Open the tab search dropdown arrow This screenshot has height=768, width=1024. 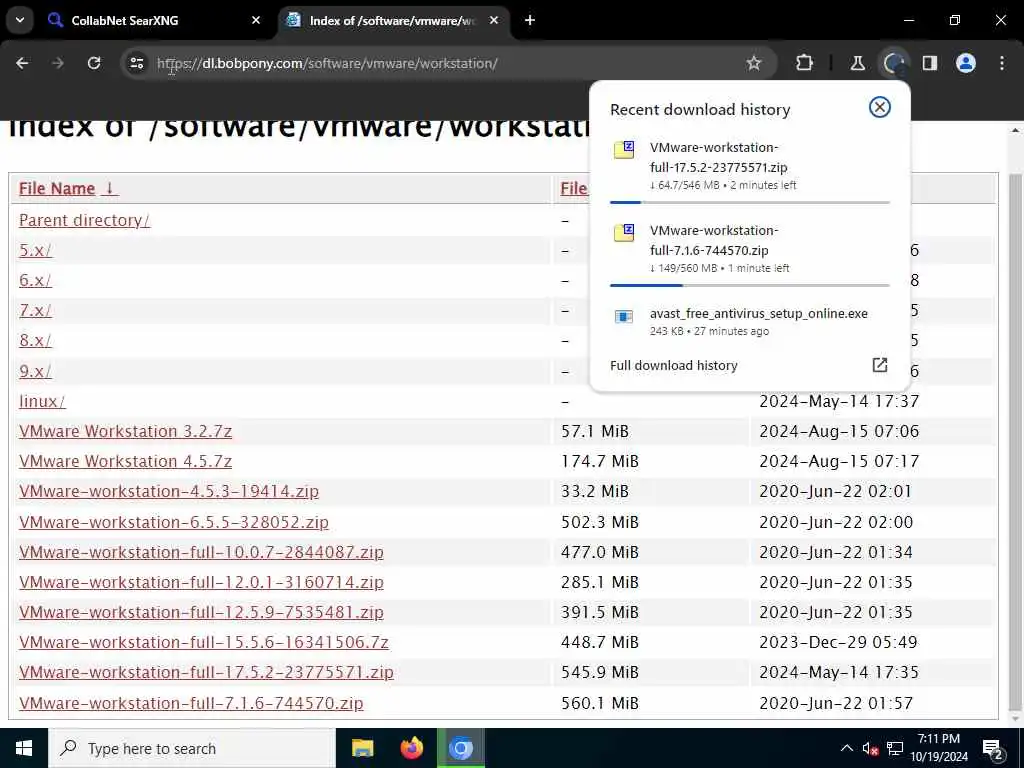click(20, 20)
